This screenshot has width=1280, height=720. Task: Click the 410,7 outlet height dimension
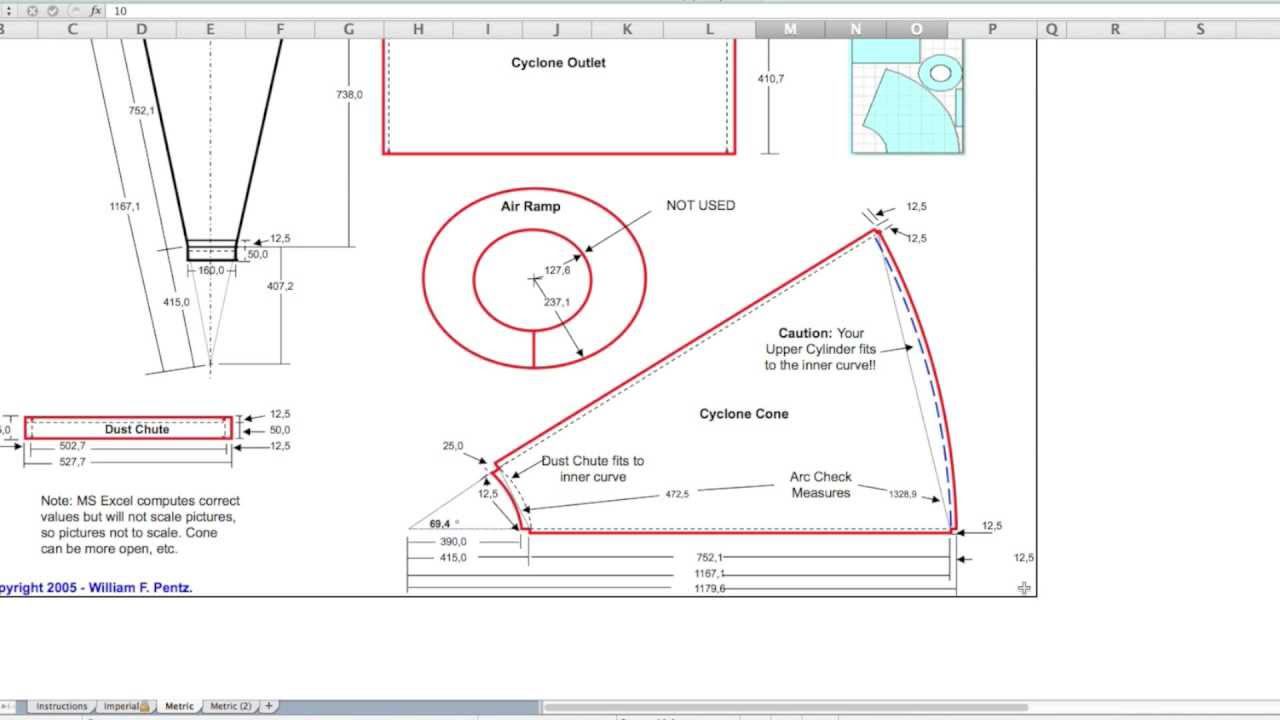pos(770,78)
